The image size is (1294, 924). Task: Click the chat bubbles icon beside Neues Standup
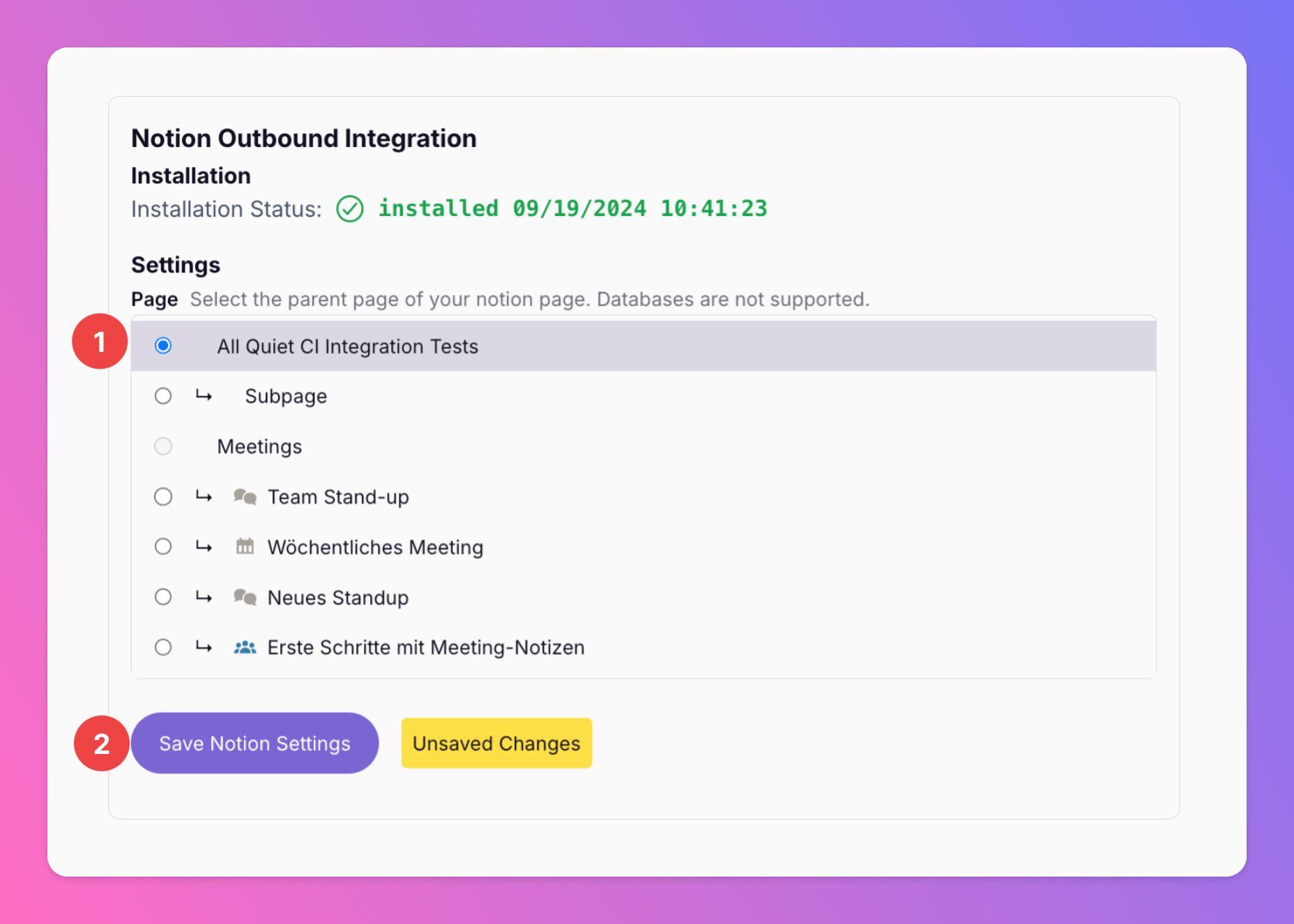(x=245, y=596)
